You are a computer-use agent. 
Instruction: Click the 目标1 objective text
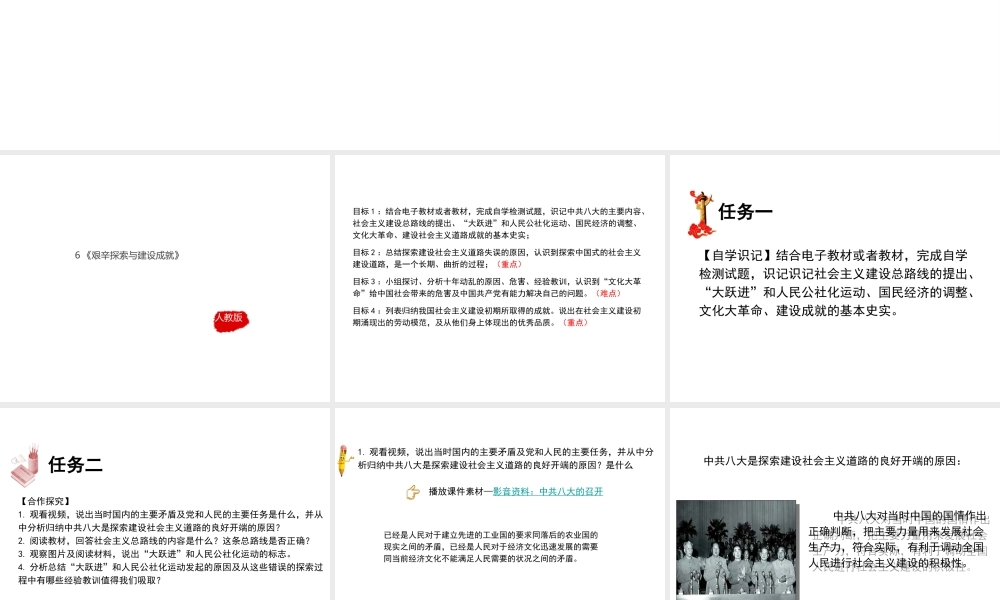(499, 223)
